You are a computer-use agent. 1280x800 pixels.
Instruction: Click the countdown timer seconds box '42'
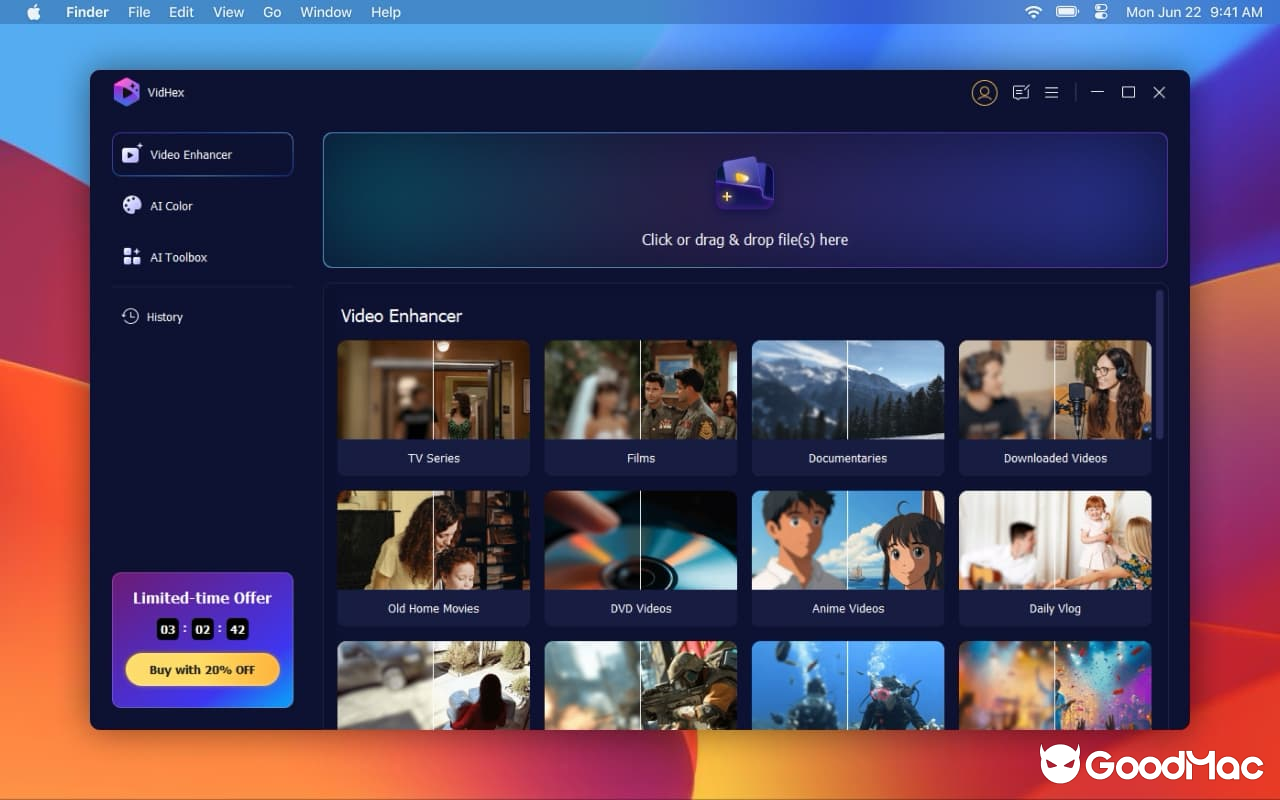pos(237,630)
